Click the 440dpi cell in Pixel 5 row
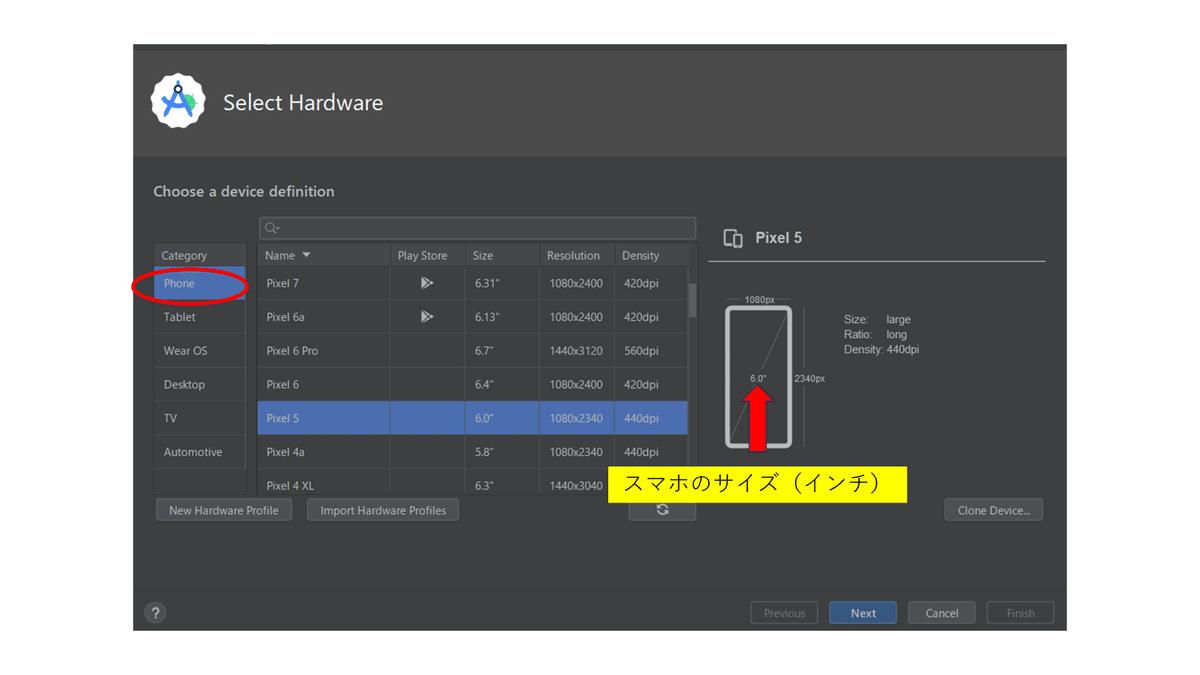Viewport: 1200px width, 675px height. tap(651, 418)
